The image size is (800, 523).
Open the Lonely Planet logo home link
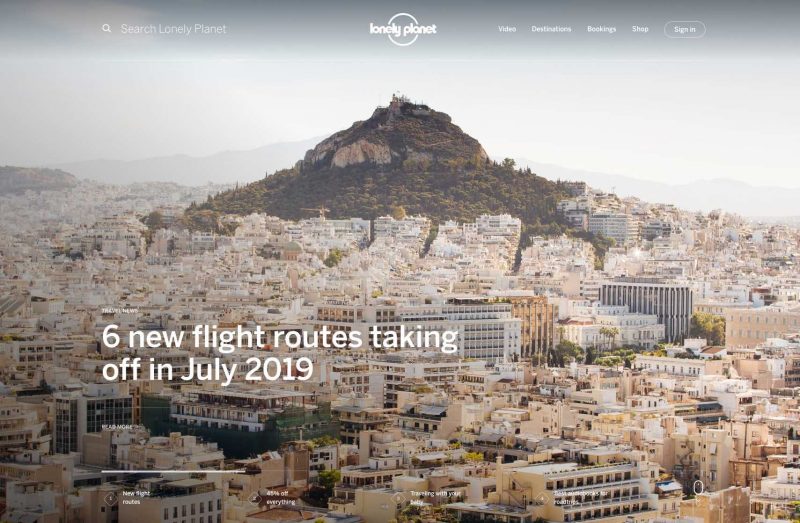pos(403,29)
